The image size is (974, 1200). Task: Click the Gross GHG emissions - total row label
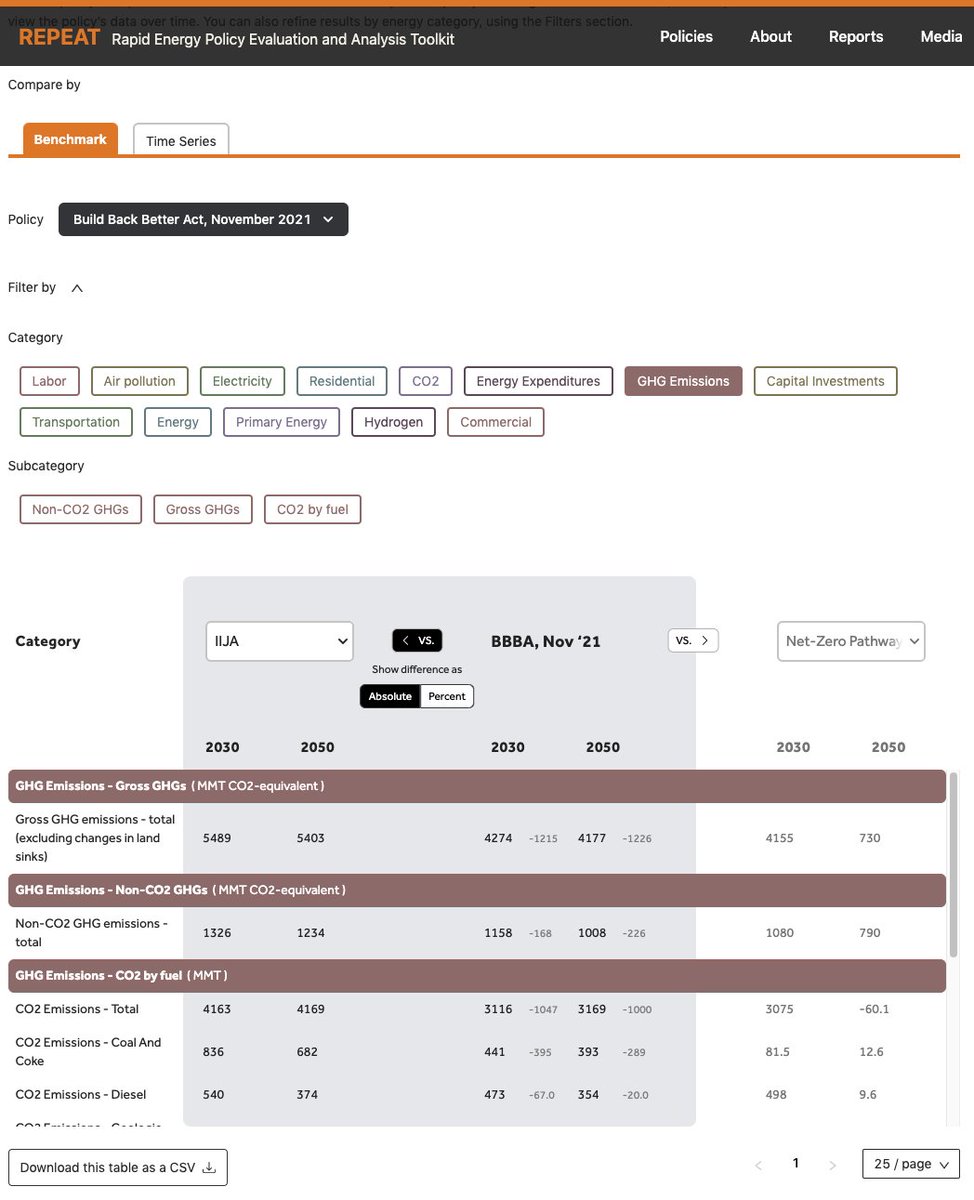coord(95,838)
